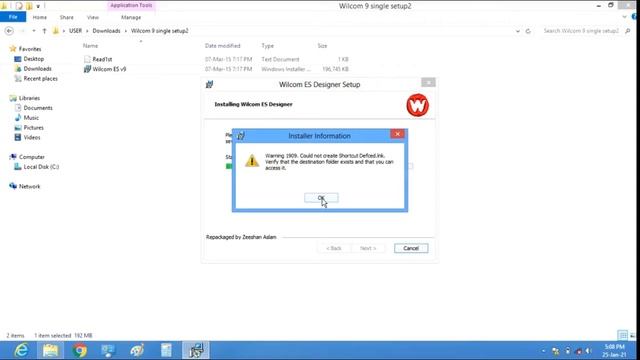Expand the ribbon chevron

coord(624,17)
